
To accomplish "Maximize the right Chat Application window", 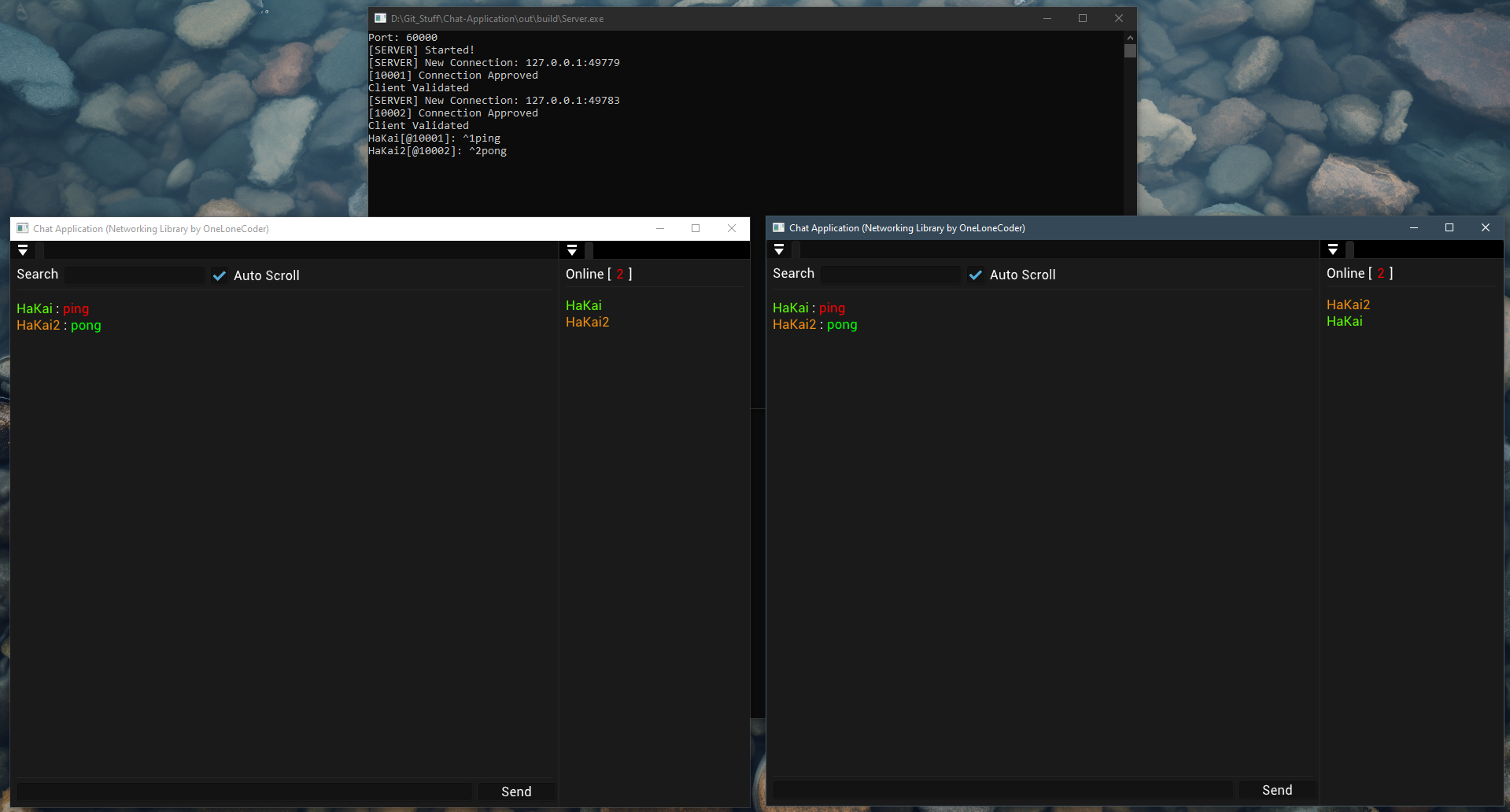I will tap(1449, 227).
